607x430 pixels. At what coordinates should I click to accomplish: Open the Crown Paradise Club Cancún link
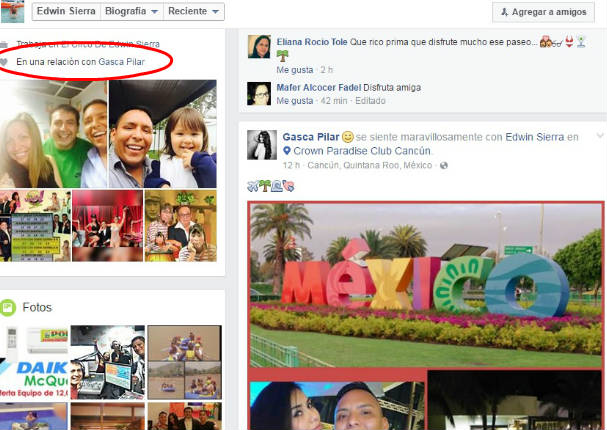(352, 151)
